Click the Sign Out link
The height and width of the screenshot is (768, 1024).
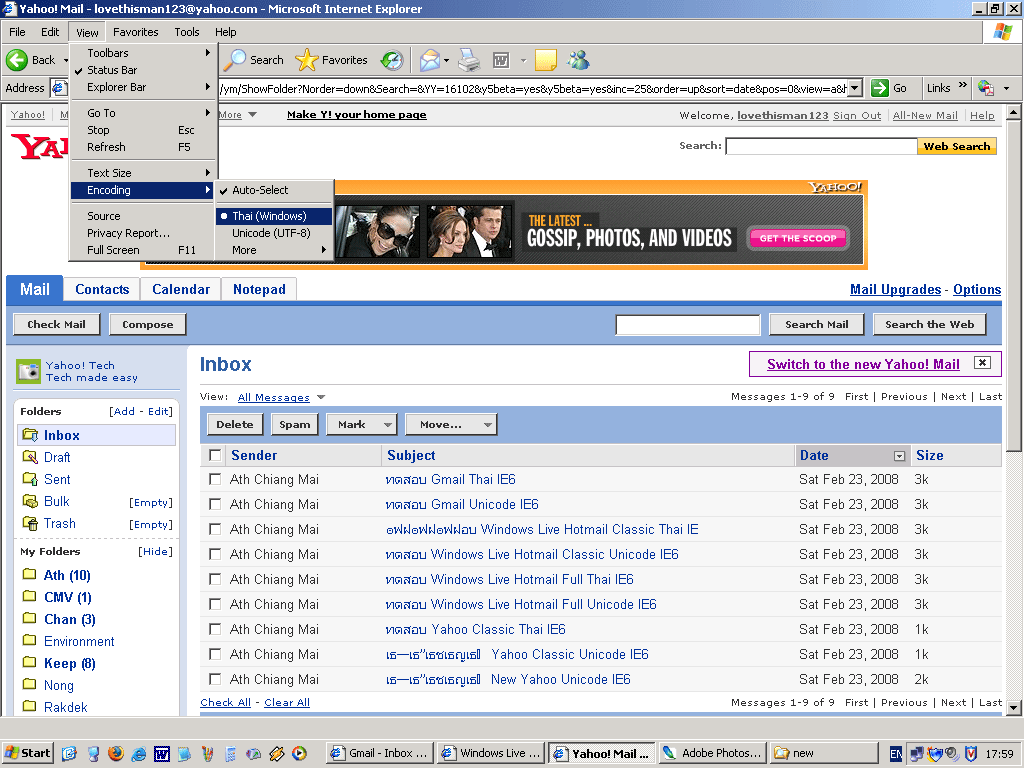coord(857,116)
